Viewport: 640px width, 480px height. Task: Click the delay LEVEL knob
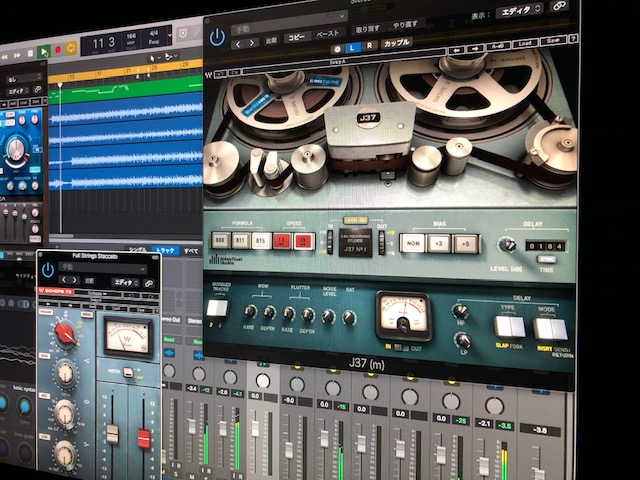pos(507,244)
